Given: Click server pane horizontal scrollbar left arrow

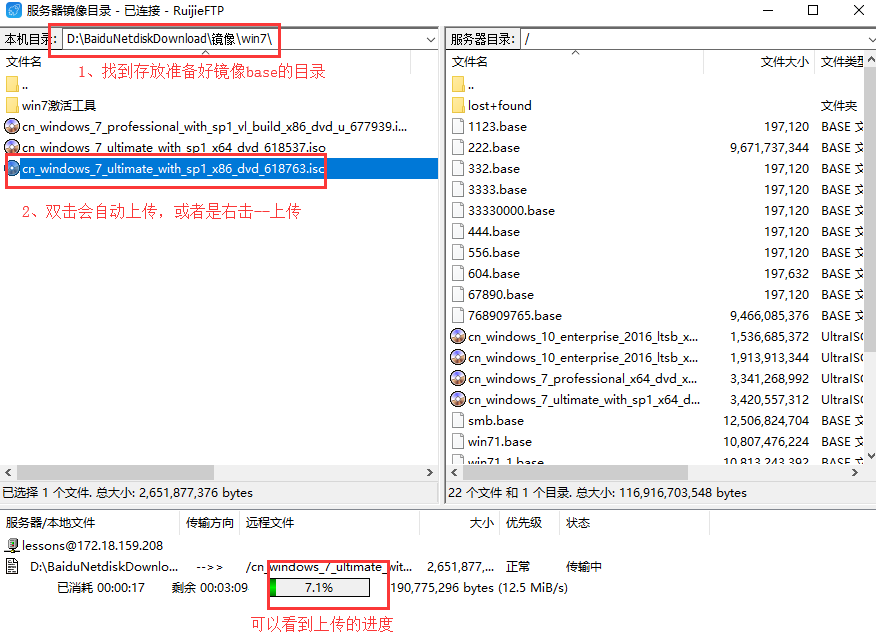Looking at the screenshot, I should [454, 472].
